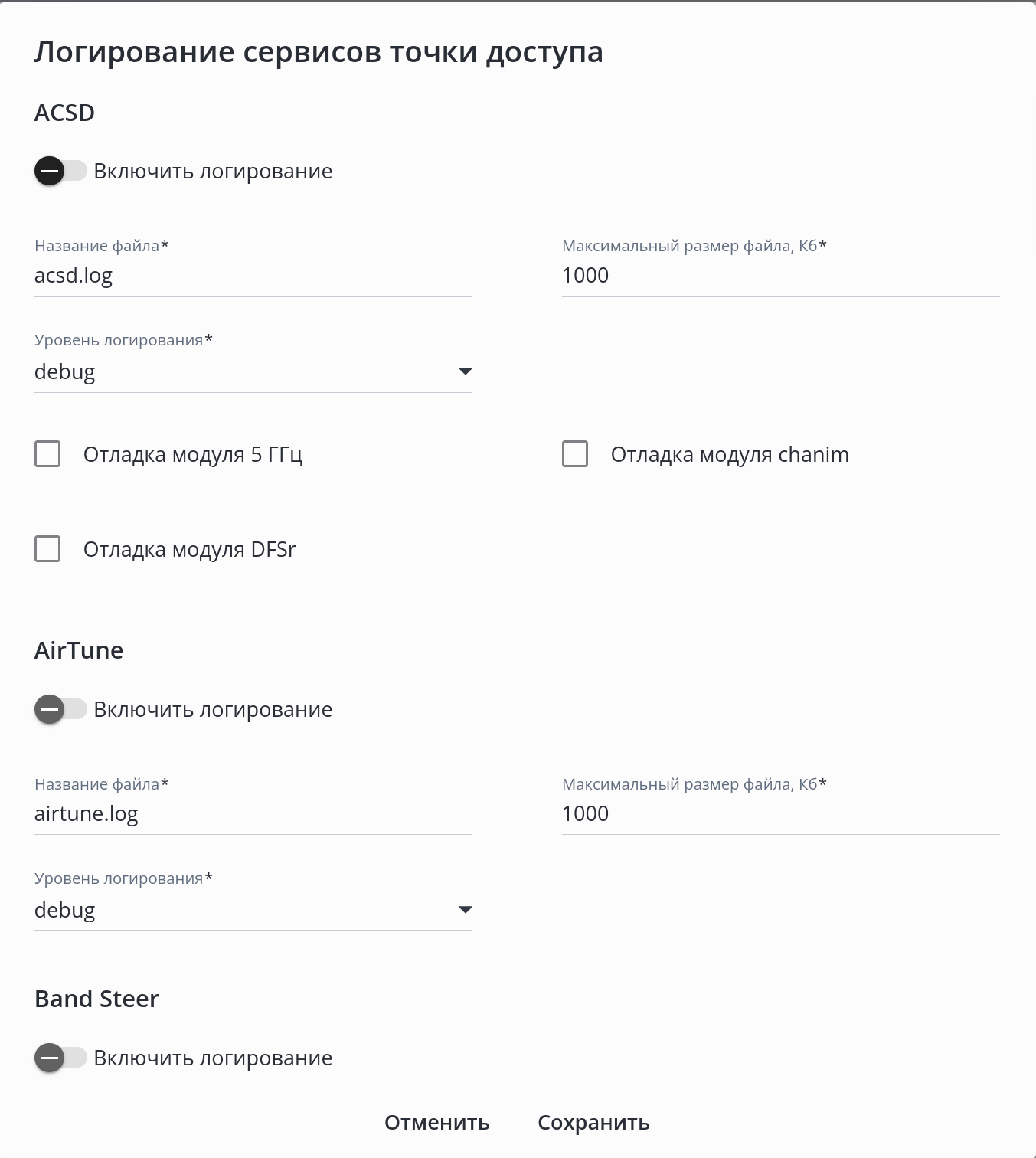Click the "Отладка модуля chanim" label
The image size is (1036, 1158).
coord(730,455)
